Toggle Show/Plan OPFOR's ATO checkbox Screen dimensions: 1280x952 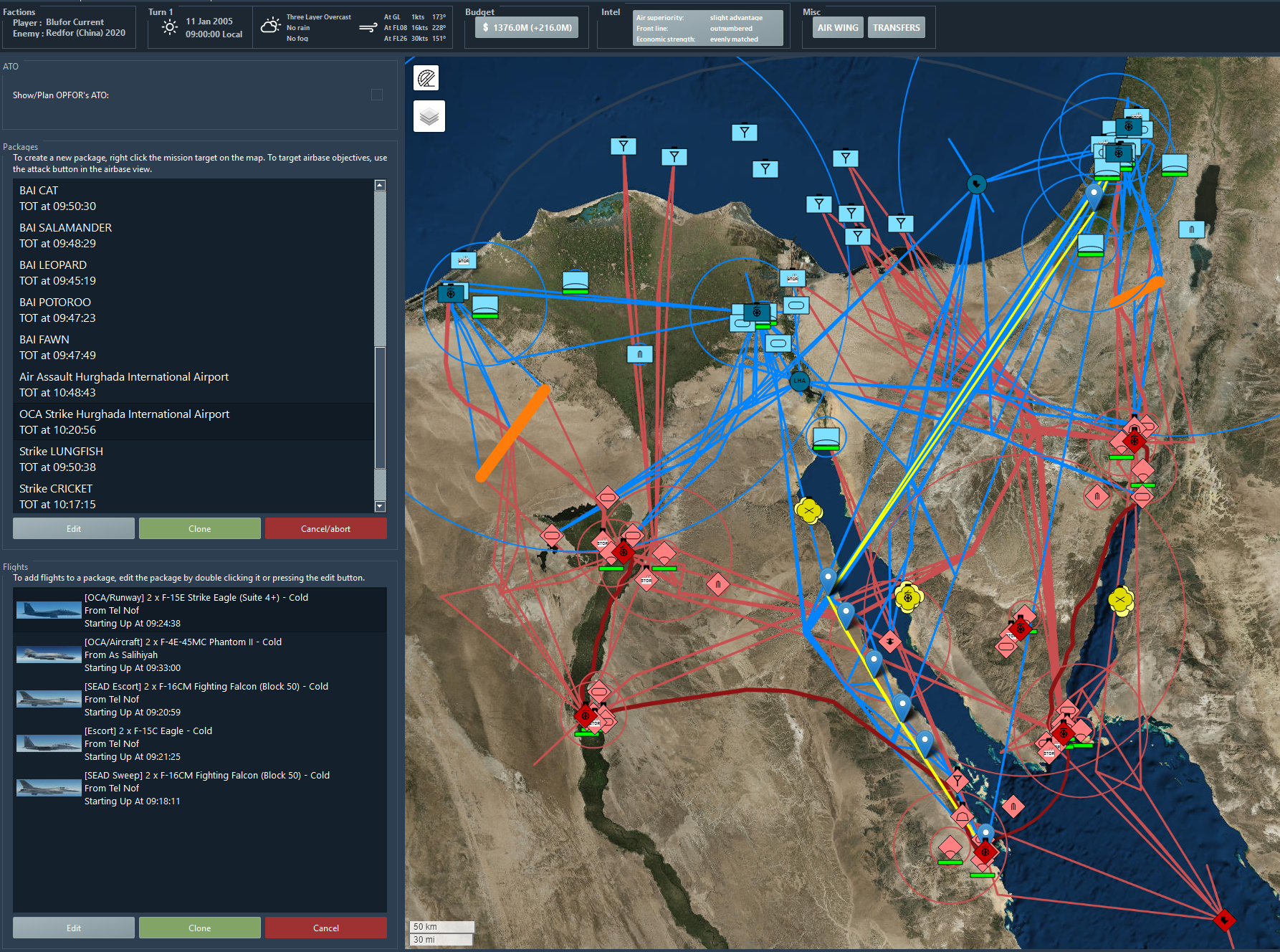pos(377,95)
